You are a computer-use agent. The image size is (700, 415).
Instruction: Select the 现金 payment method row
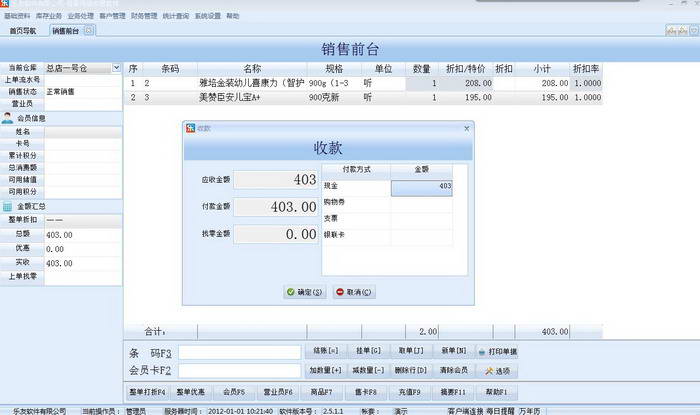pos(356,188)
